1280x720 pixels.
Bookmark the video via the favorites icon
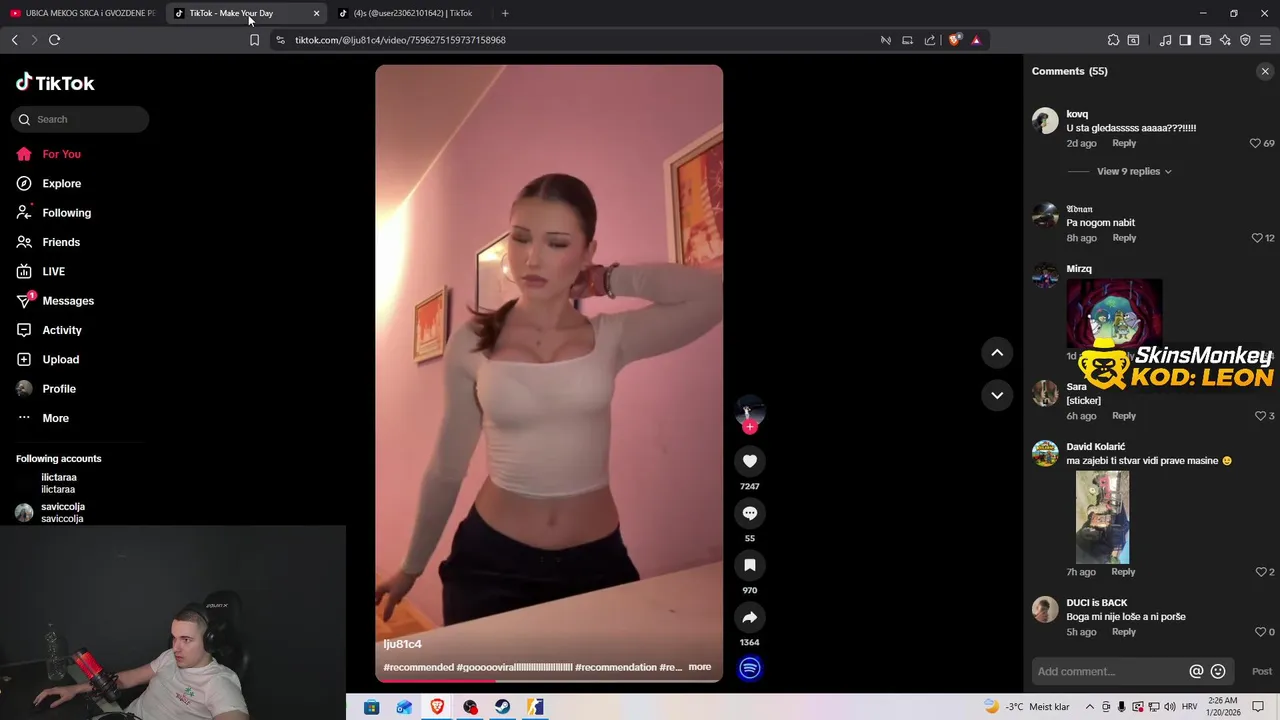750,565
